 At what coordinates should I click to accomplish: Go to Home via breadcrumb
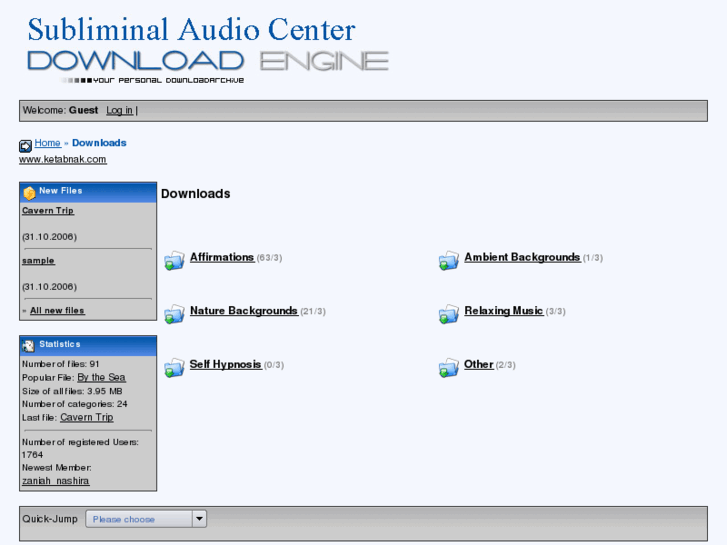48,143
